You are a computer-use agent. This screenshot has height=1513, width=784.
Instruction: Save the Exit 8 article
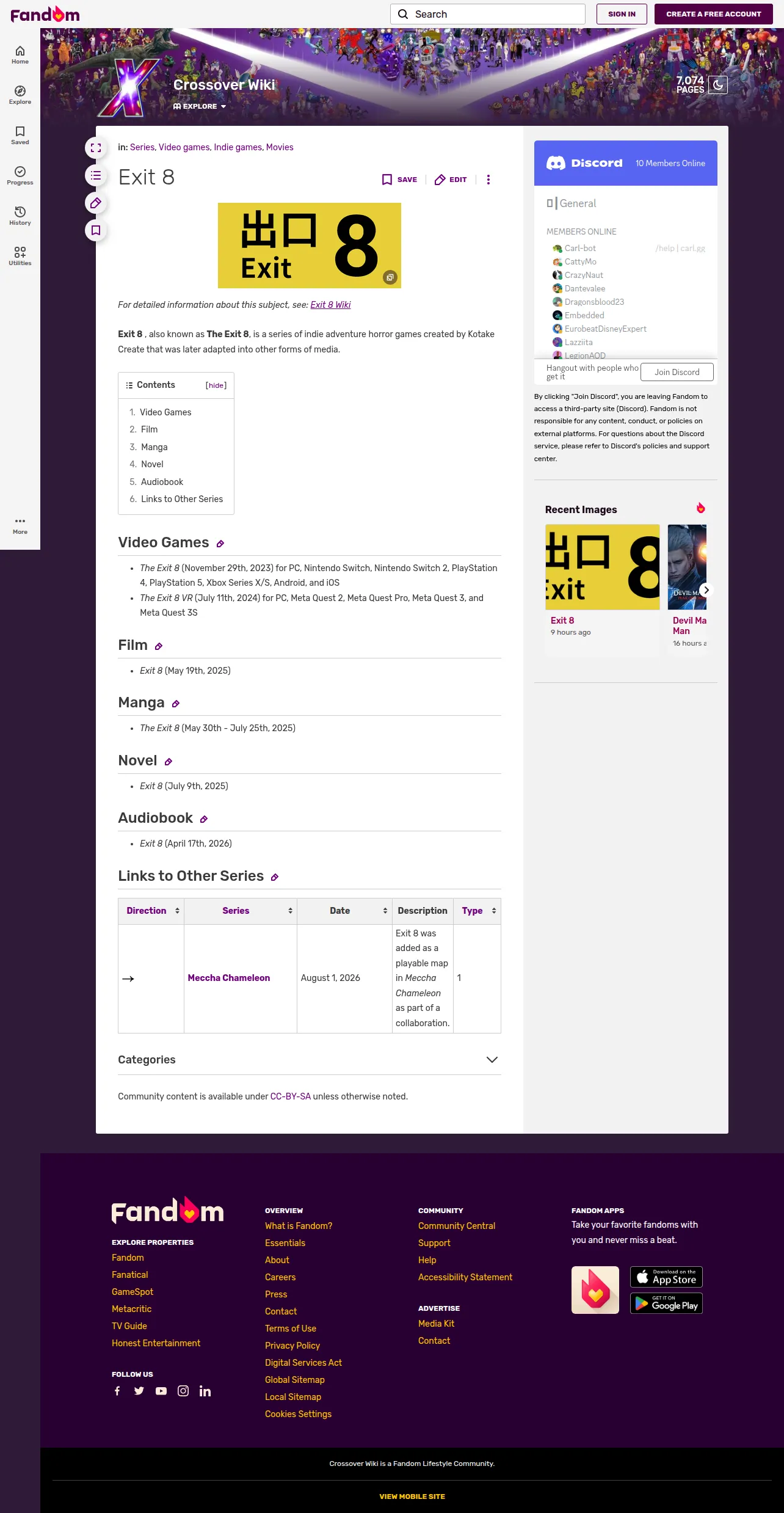coord(399,180)
